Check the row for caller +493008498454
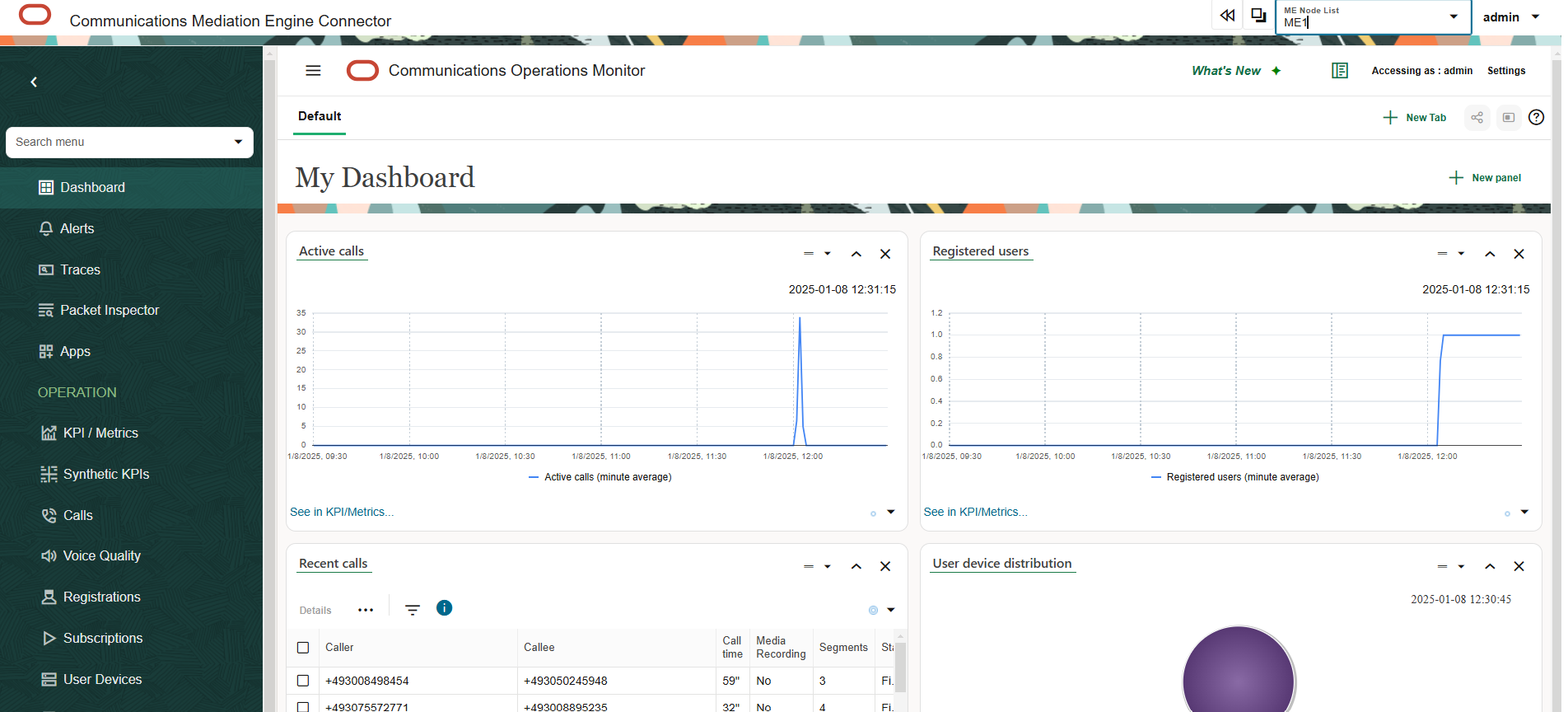This screenshot has height=712, width=1568. 303,681
